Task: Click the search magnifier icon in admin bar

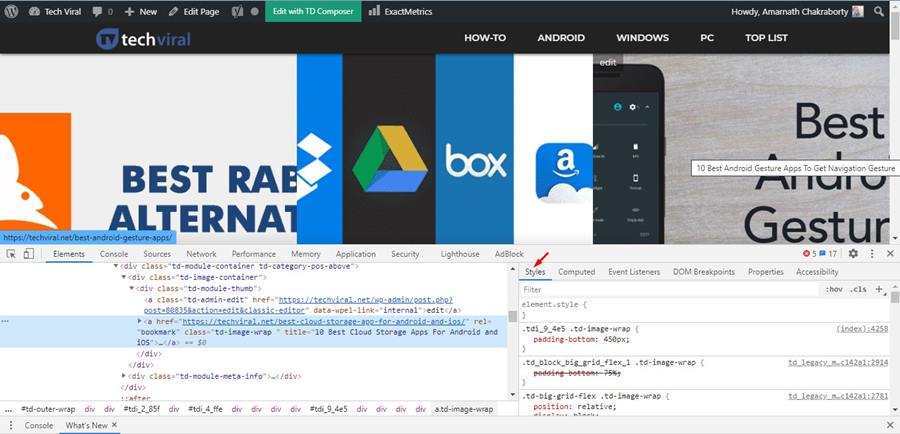Action: (x=879, y=11)
